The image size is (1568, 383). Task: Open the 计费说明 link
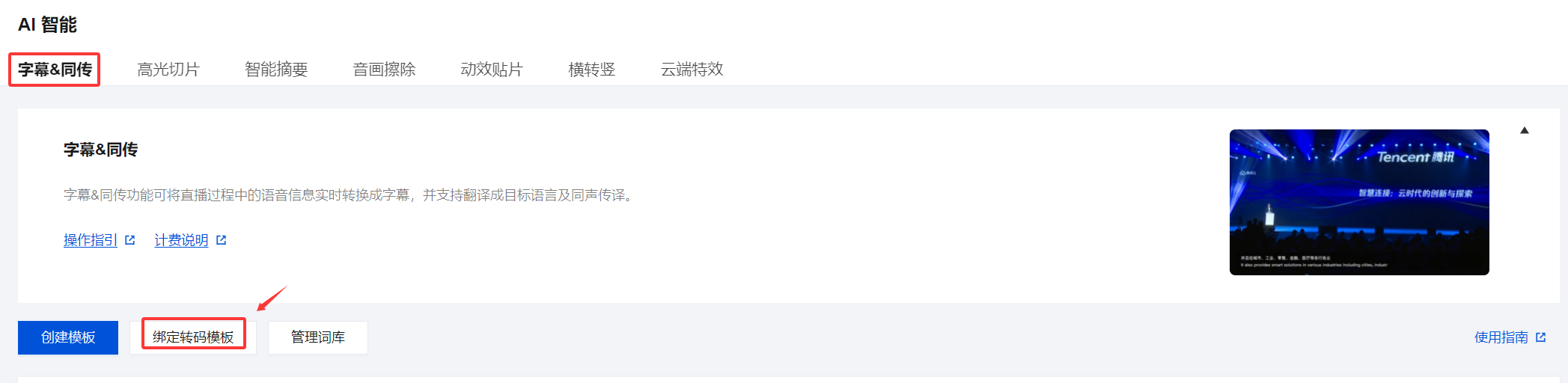181,240
